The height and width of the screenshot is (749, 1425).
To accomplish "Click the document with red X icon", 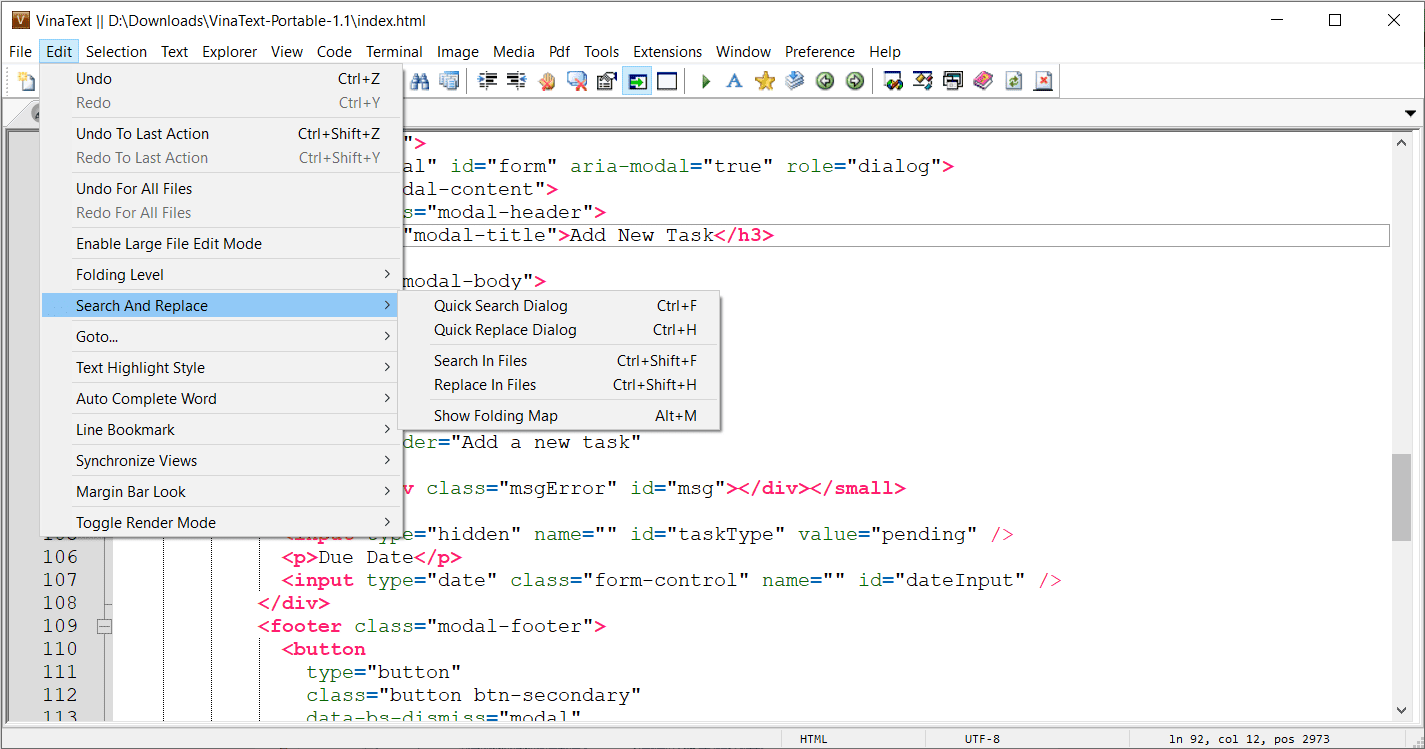I will click(1043, 81).
